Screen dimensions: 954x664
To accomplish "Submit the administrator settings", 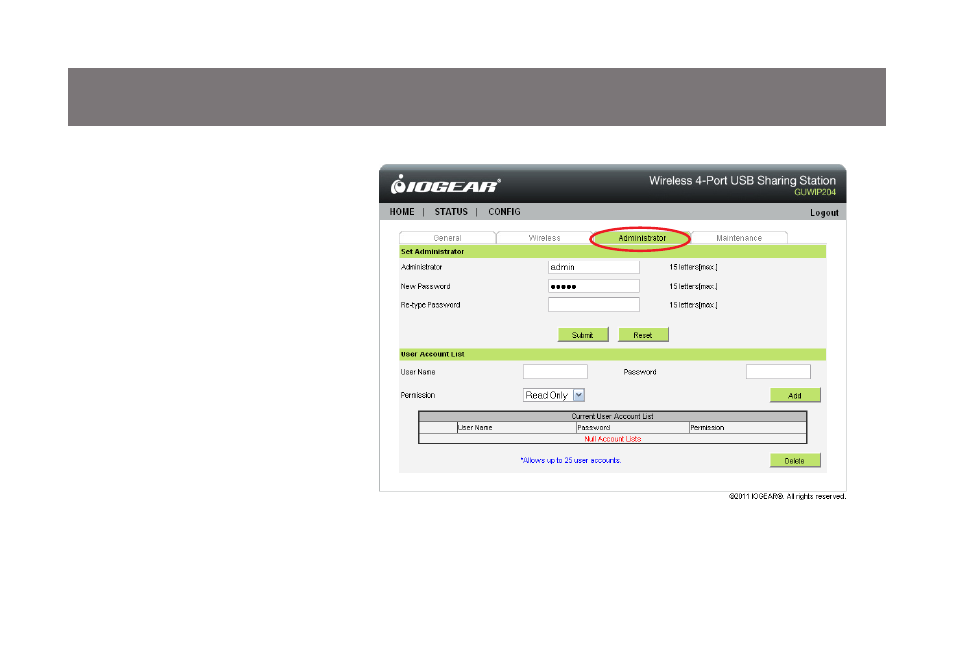I will coord(583,335).
